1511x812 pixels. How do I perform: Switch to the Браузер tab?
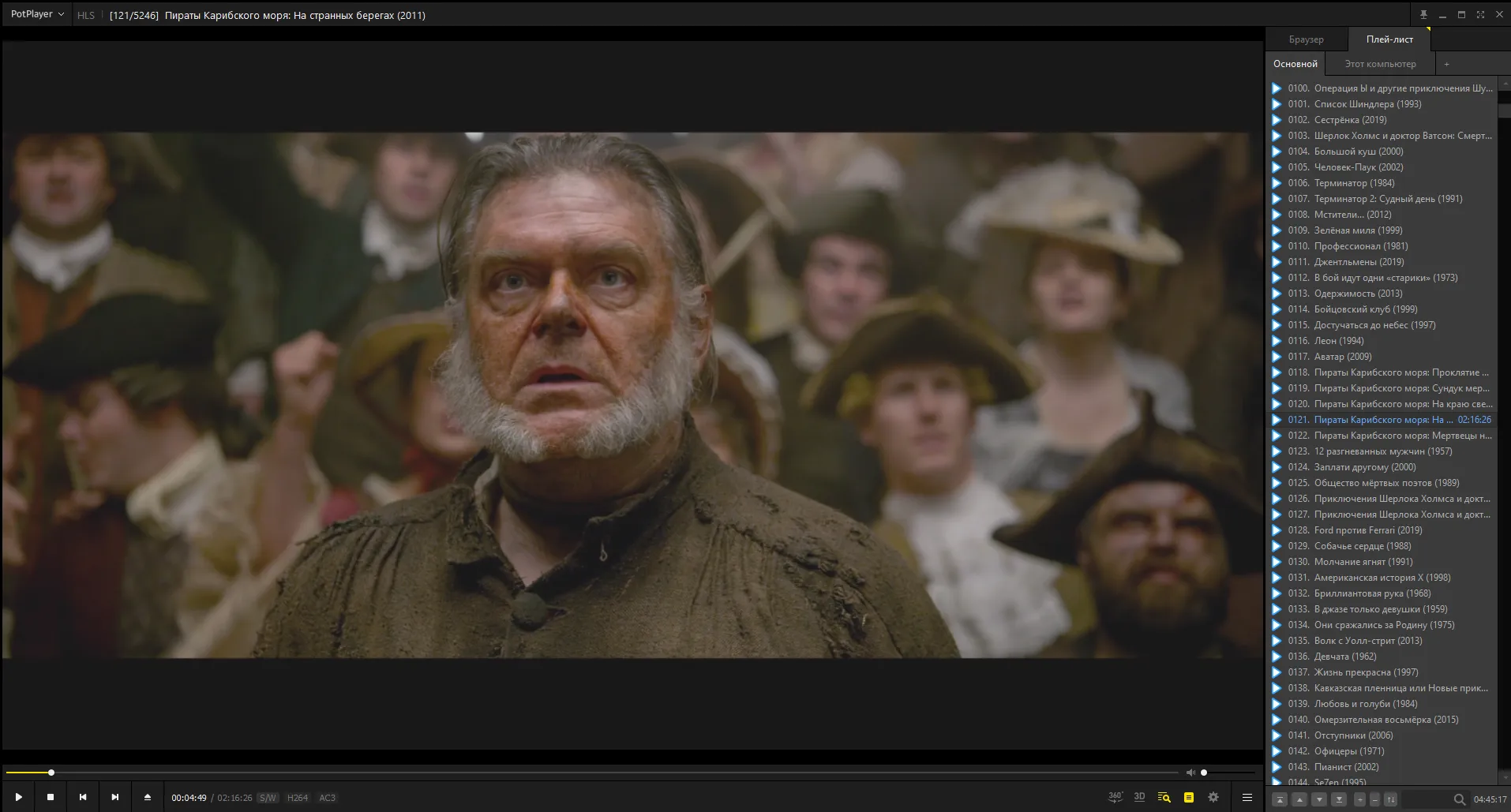pyautogui.click(x=1306, y=39)
